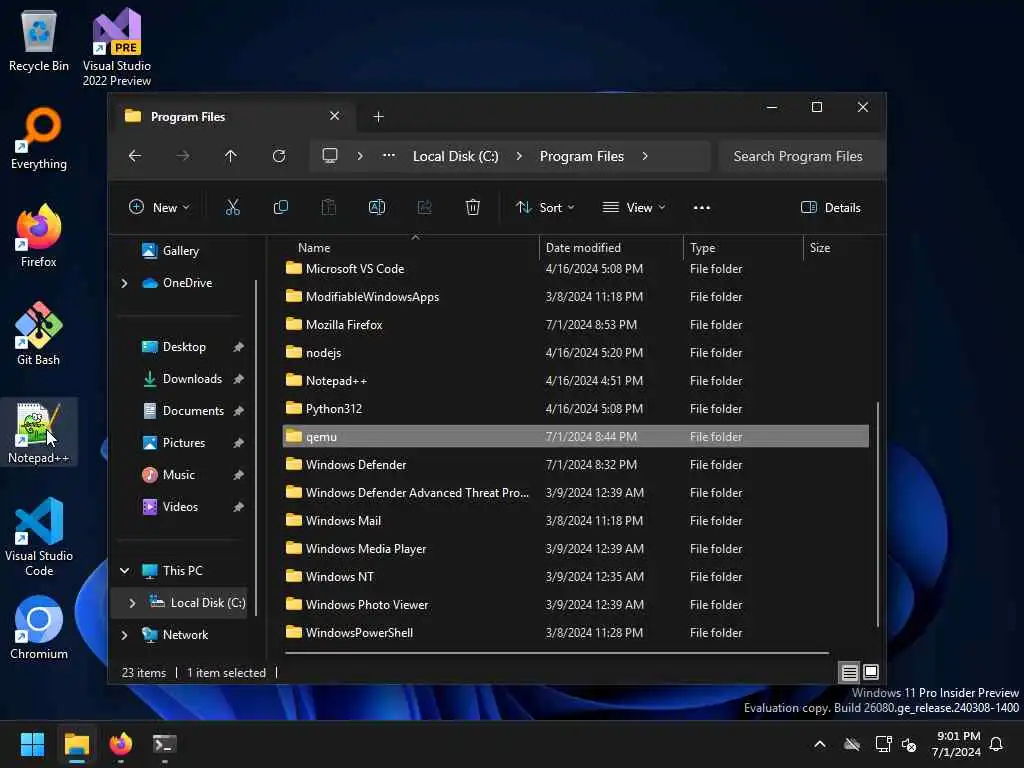Viewport: 1024px width, 768px height.
Task: Open Music in Quick access
Action: tap(178, 475)
